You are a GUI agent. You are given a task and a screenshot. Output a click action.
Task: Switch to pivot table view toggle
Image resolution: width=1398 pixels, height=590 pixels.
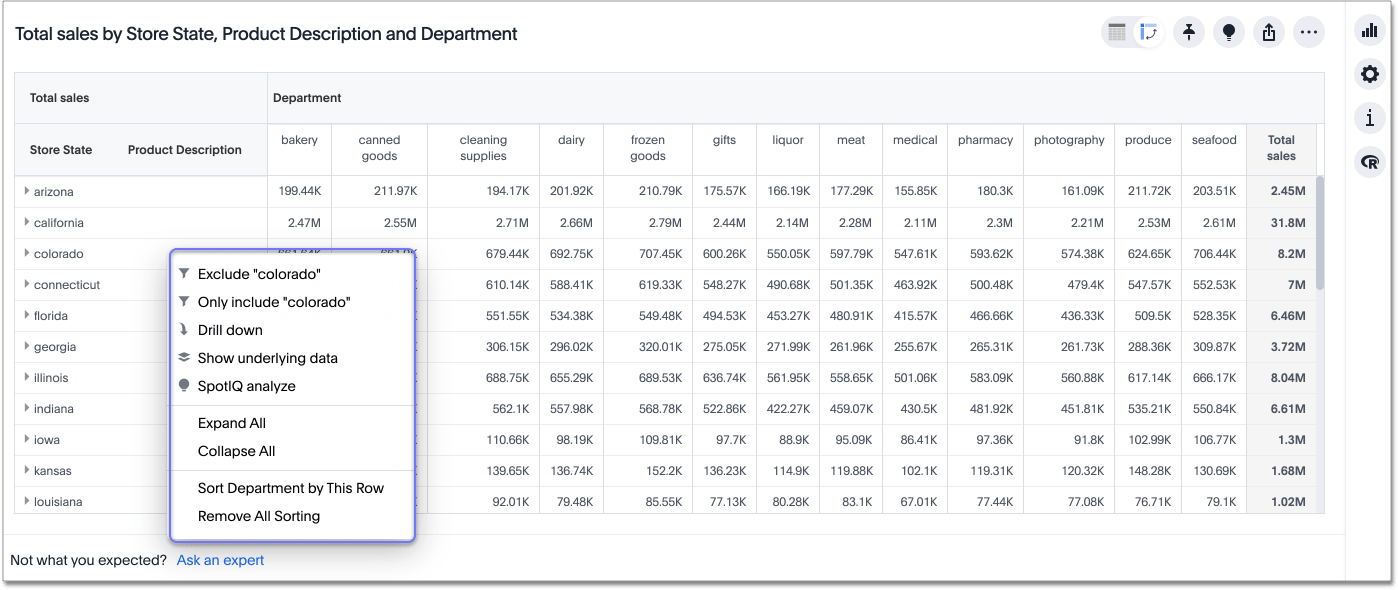pyautogui.click(x=1148, y=32)
